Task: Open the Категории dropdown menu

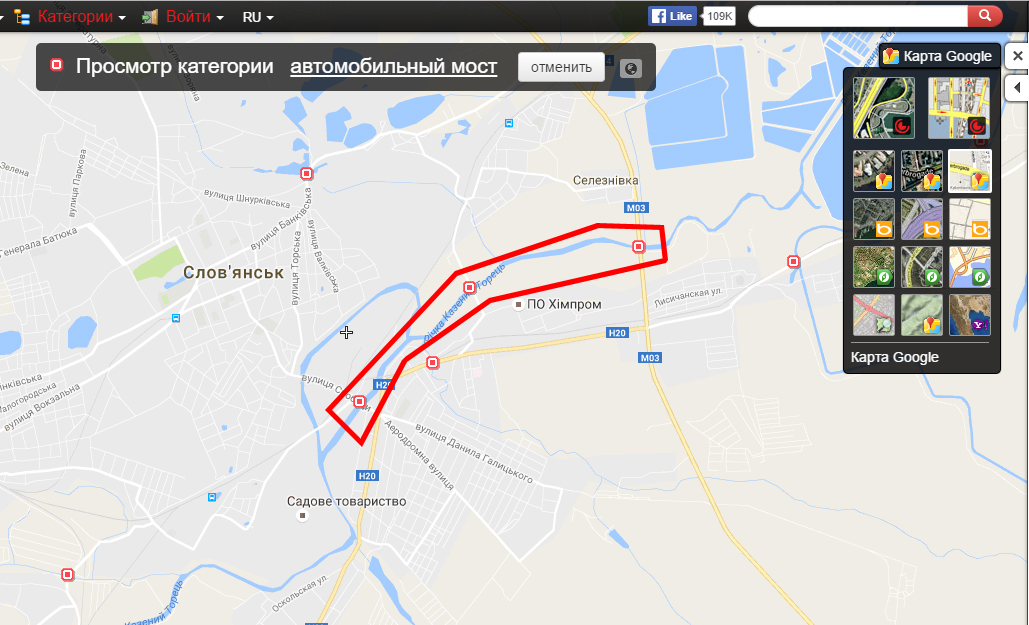Action: point(70,16)
